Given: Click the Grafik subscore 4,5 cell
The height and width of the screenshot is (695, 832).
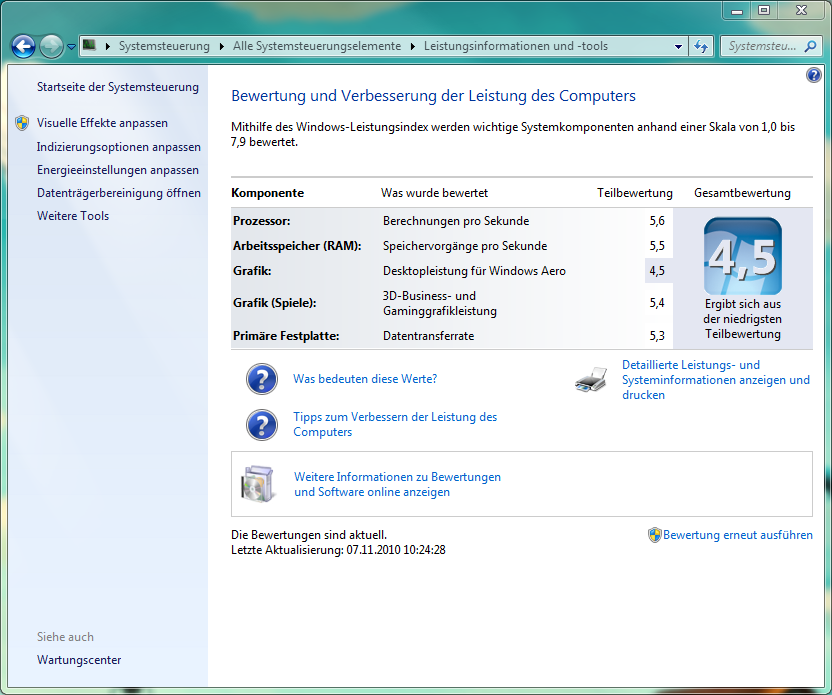Looking at the screenshot, I should point(658,271).
